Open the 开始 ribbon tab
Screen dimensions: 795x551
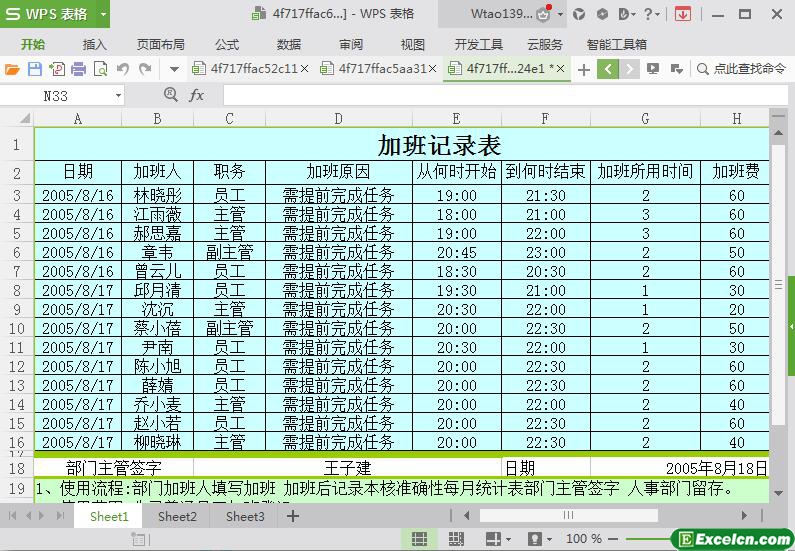point(33,45)
